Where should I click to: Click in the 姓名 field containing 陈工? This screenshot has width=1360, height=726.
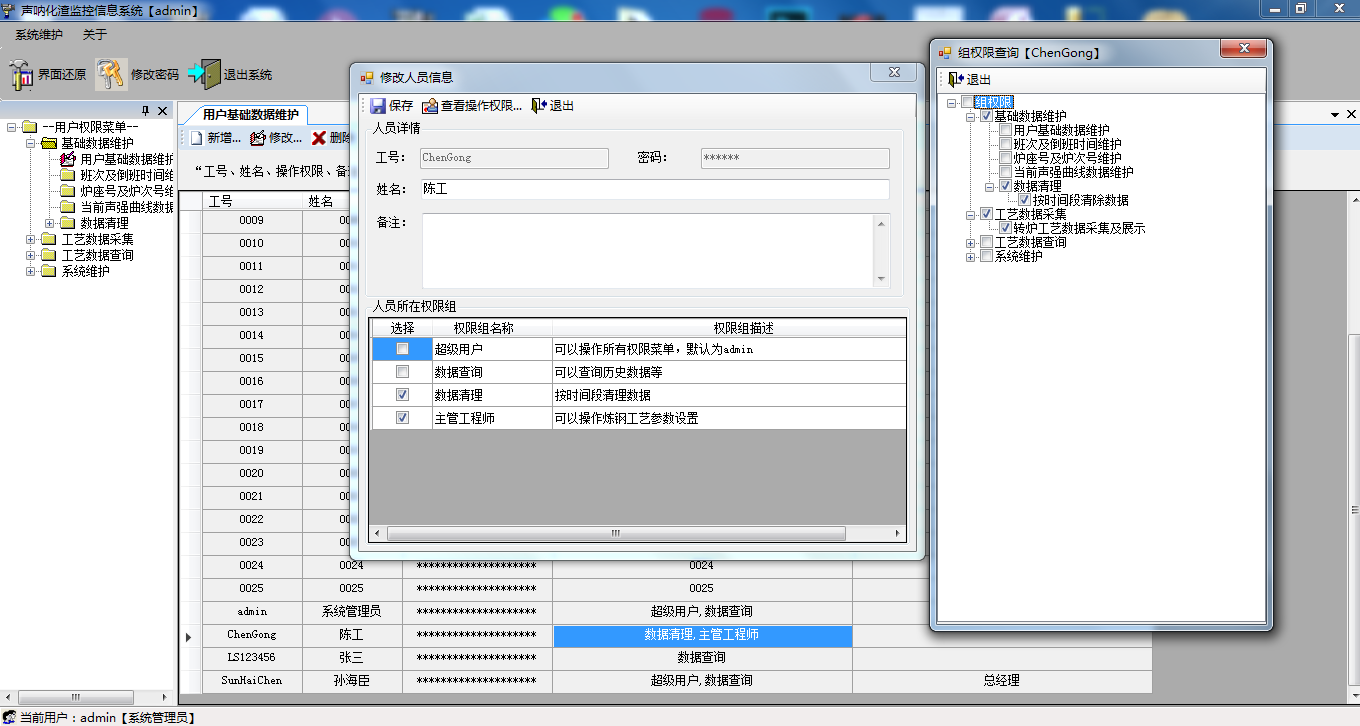(655, 189)
